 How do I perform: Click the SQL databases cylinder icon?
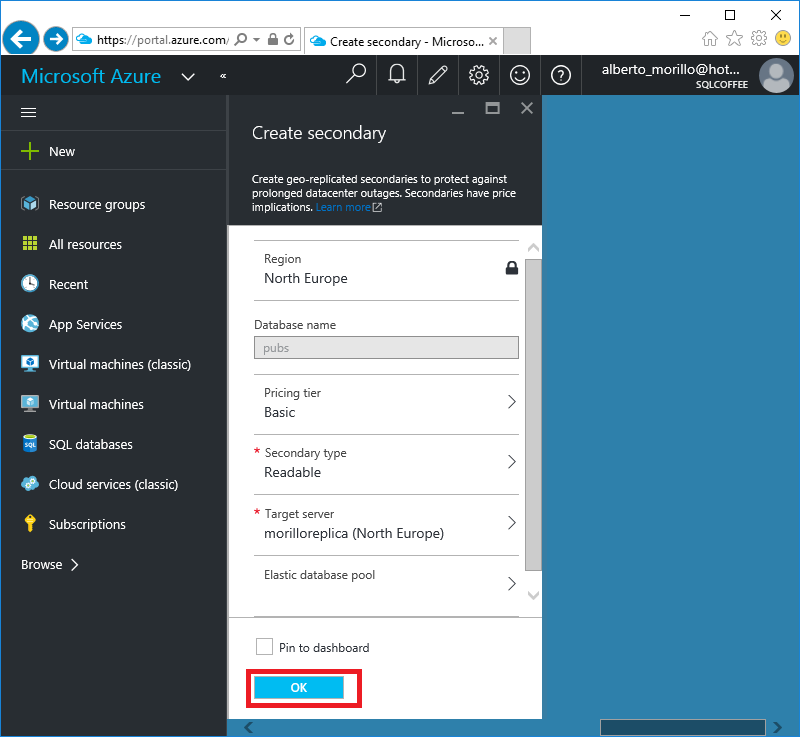[30, 443]
